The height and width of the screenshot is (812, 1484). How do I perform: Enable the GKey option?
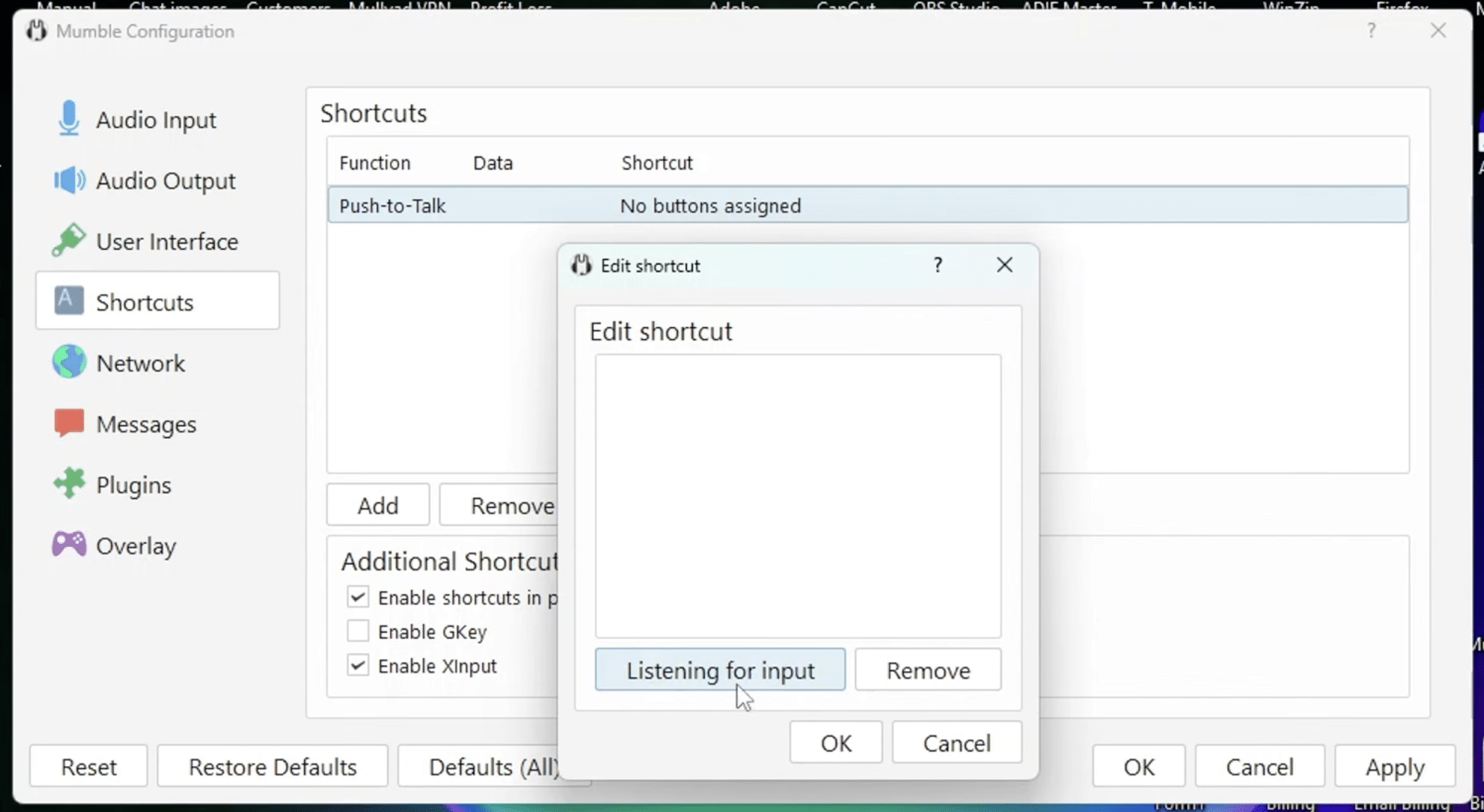click(x=357, y=630)
